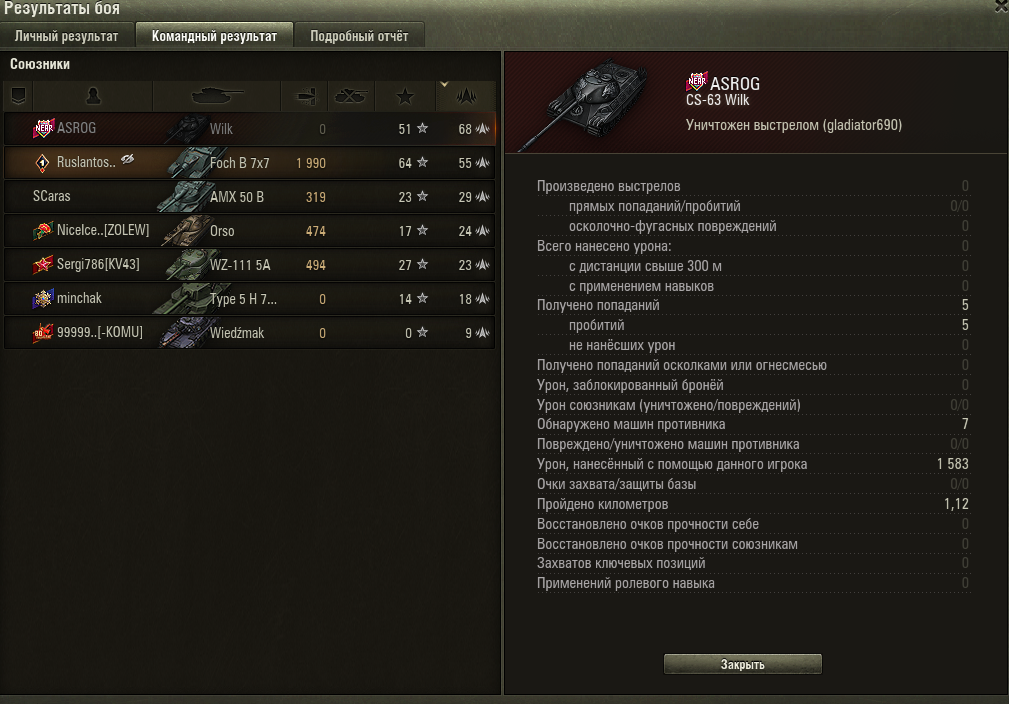
Task: Switch to Личный результат tab
Action: 66,36
